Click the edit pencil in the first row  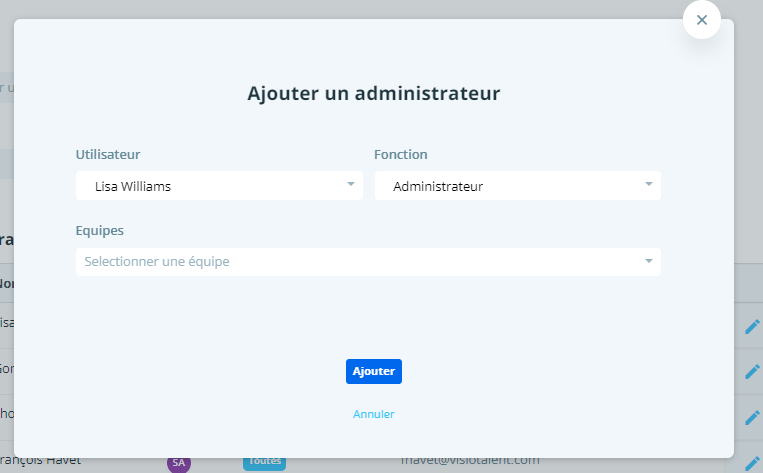coord(752,326)
